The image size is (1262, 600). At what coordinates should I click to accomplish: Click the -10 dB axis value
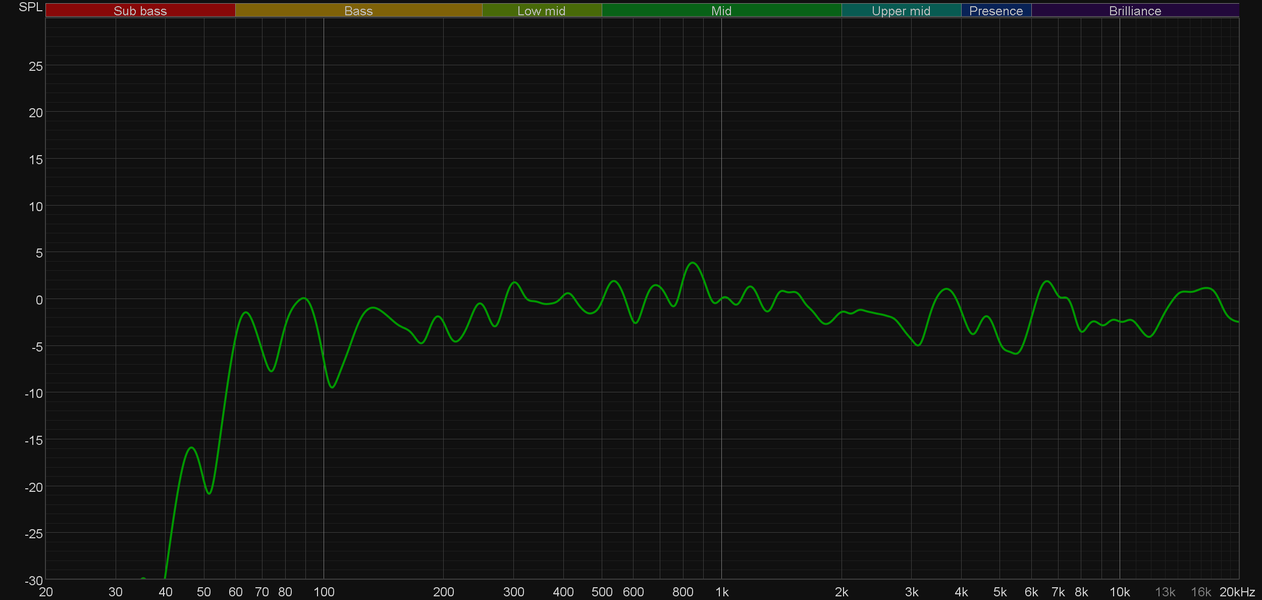pos(32,393)
